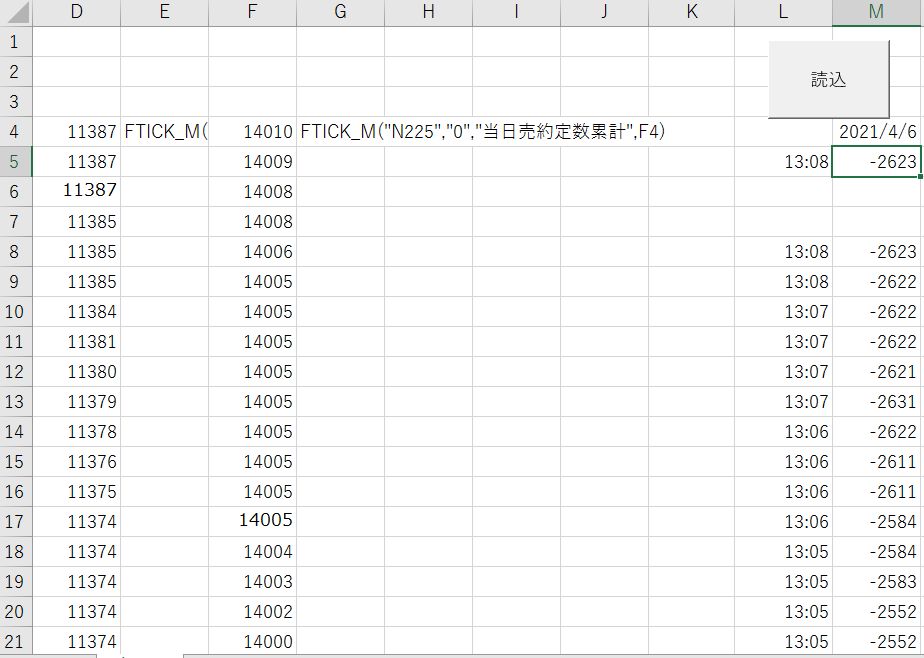Screen dimensions: 924x658
Task: Select cell with value 14009
Action: tap(252, 161)
